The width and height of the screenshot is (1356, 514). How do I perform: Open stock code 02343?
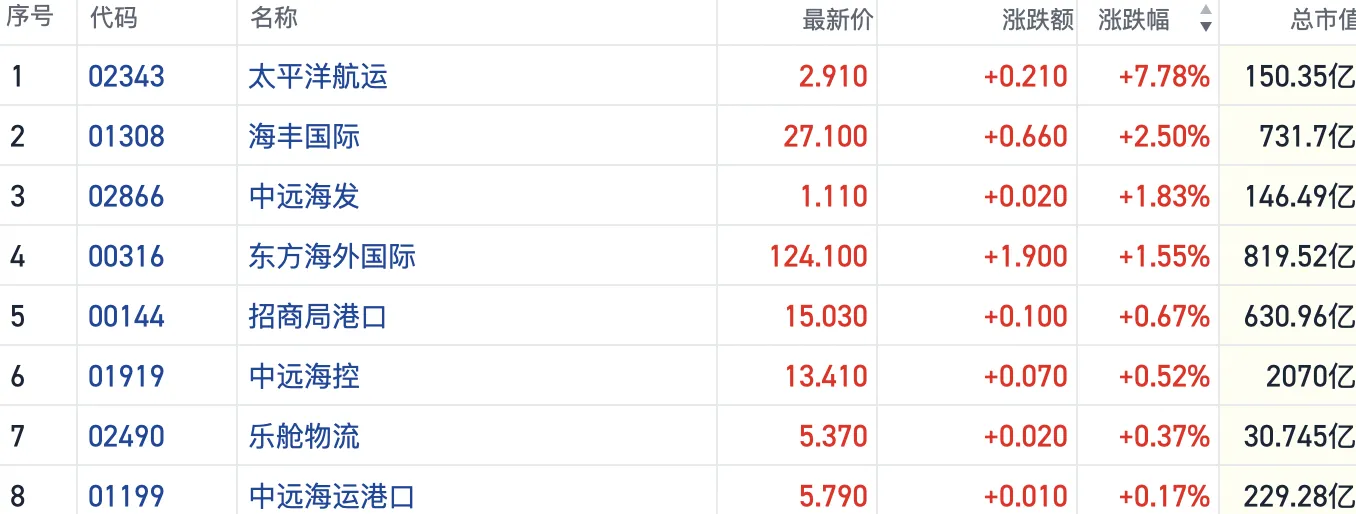[127, 77]
